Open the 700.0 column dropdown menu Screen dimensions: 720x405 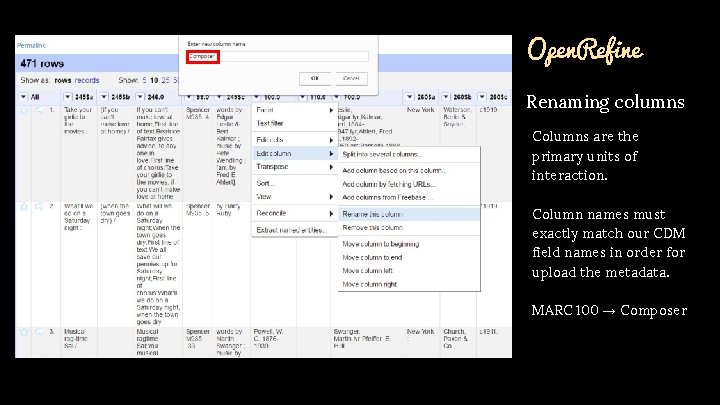(337, 97)
